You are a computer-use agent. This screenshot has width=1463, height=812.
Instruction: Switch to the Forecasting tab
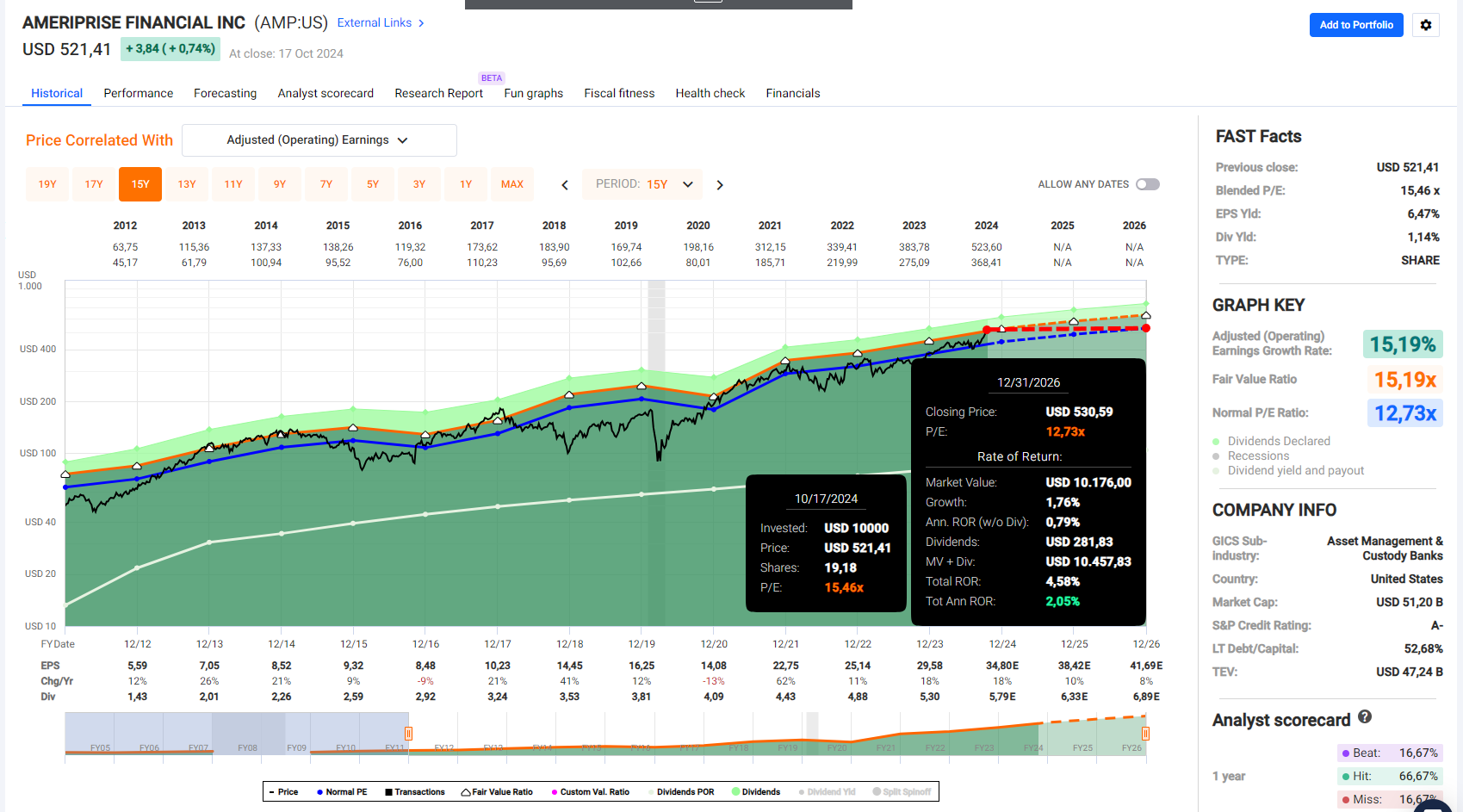pyautogui.click(x=225, y=93)
